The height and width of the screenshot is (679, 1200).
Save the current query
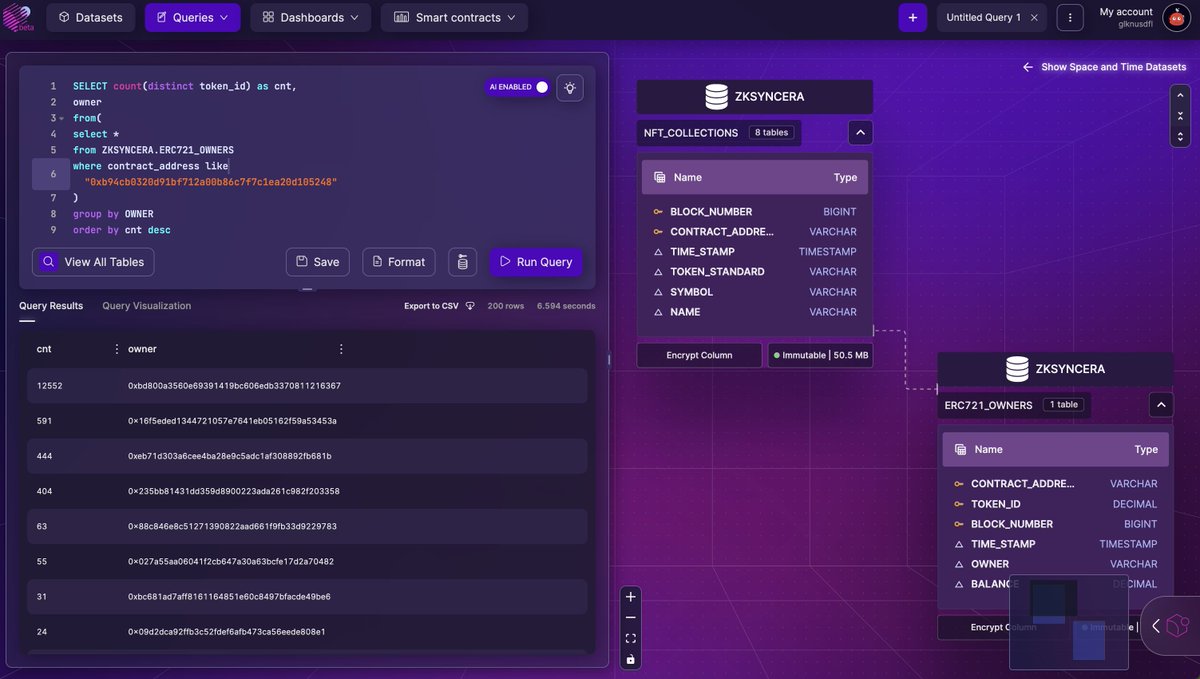318,262
